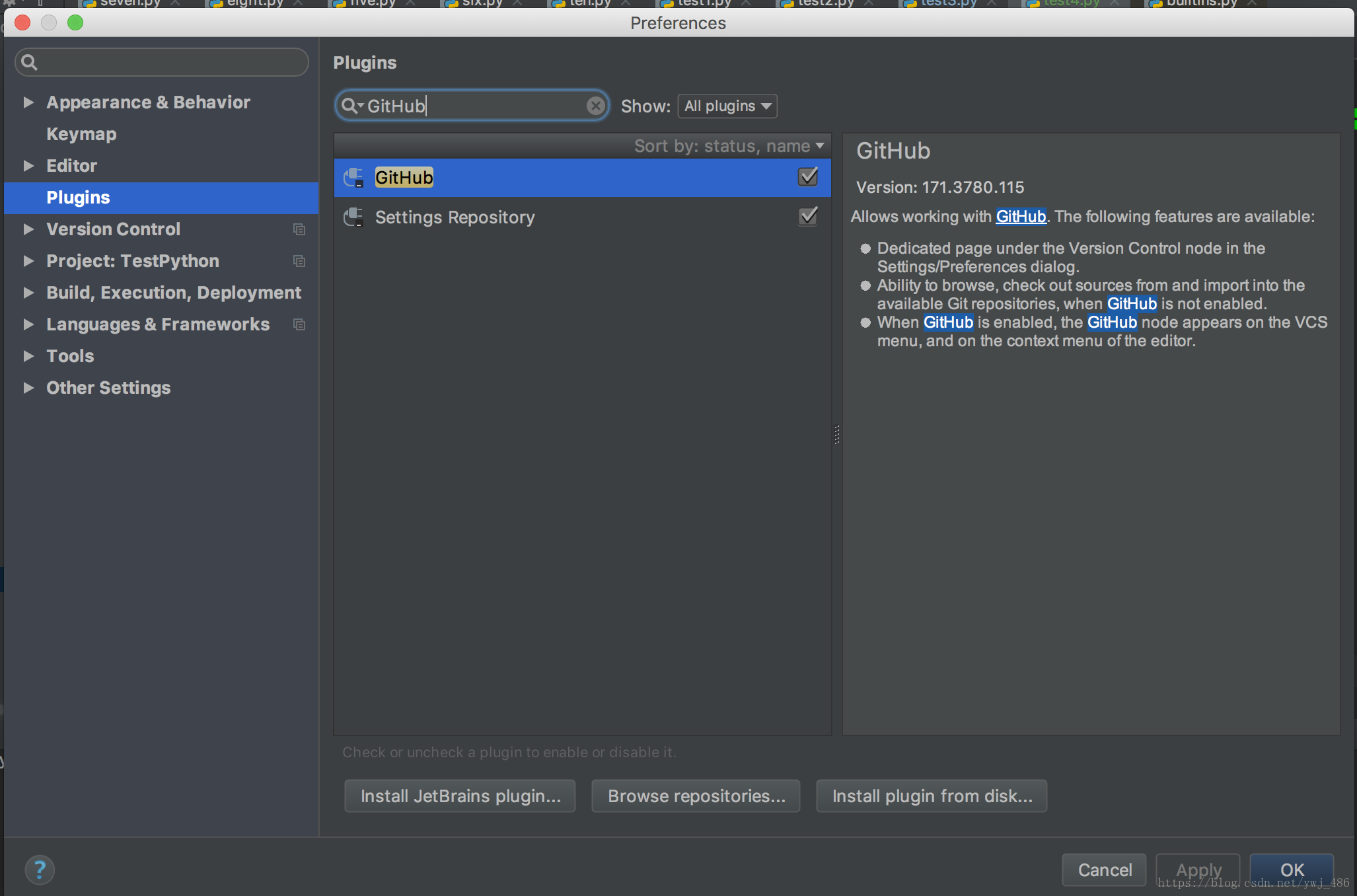Open GitHub hyperlink in plugin description
1357x896 pixels.
tap(1021, 216)
